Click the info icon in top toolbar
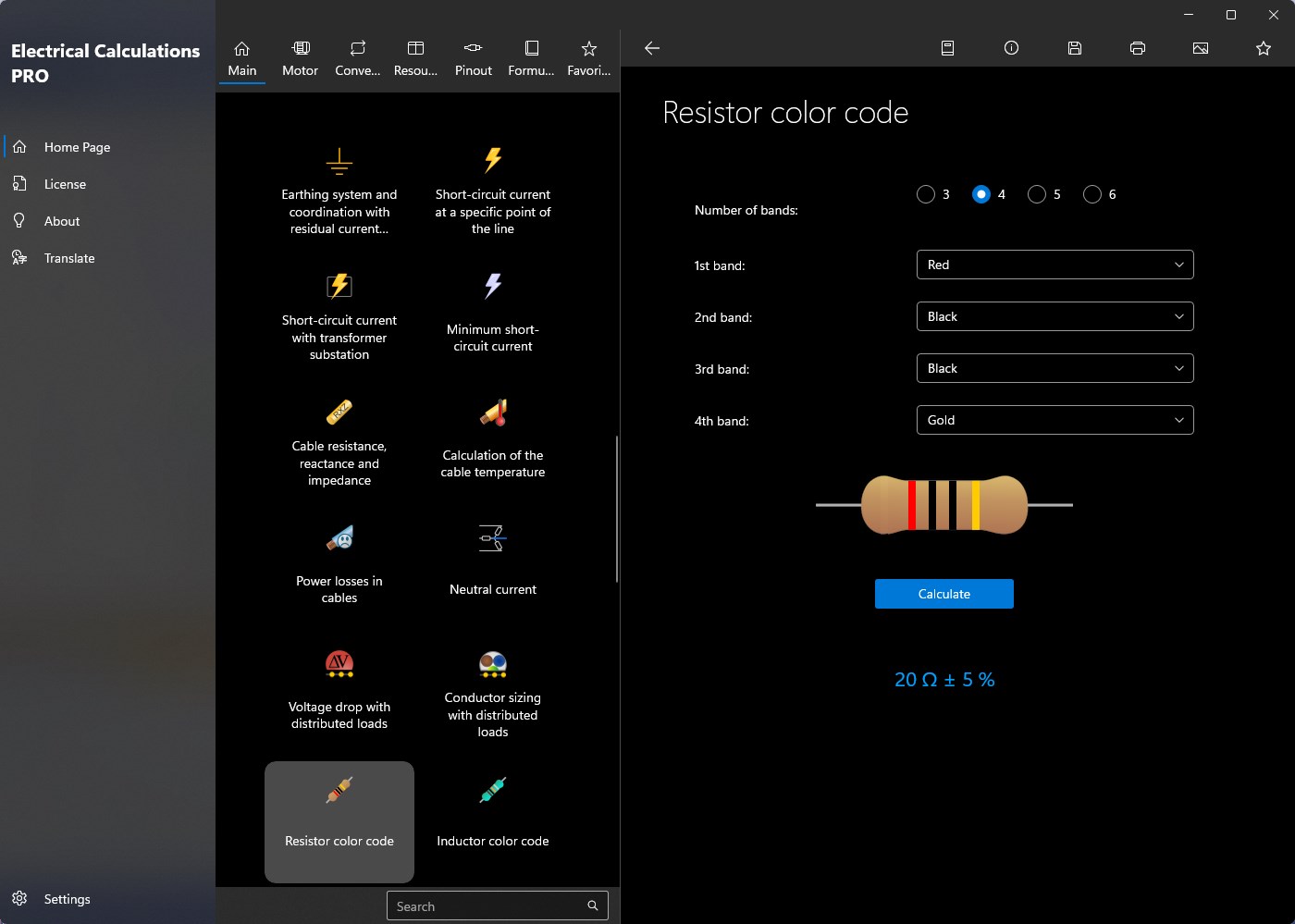 pos(1011,48)
